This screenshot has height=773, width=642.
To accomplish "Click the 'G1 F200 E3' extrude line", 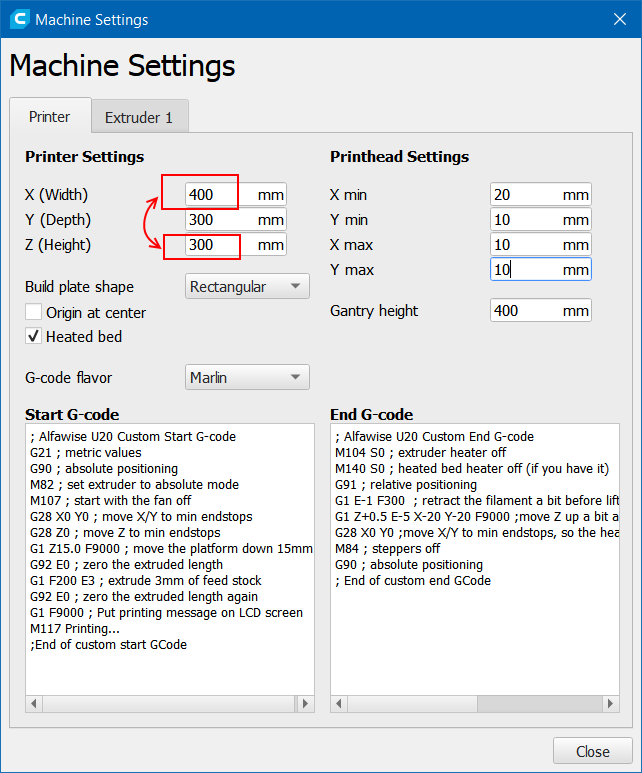I will [x=146, y=580].
